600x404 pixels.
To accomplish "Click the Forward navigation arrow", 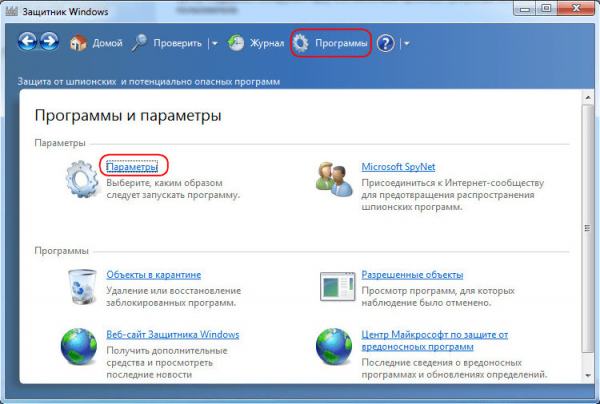I will pyautogui.click(x=49, y=43).
